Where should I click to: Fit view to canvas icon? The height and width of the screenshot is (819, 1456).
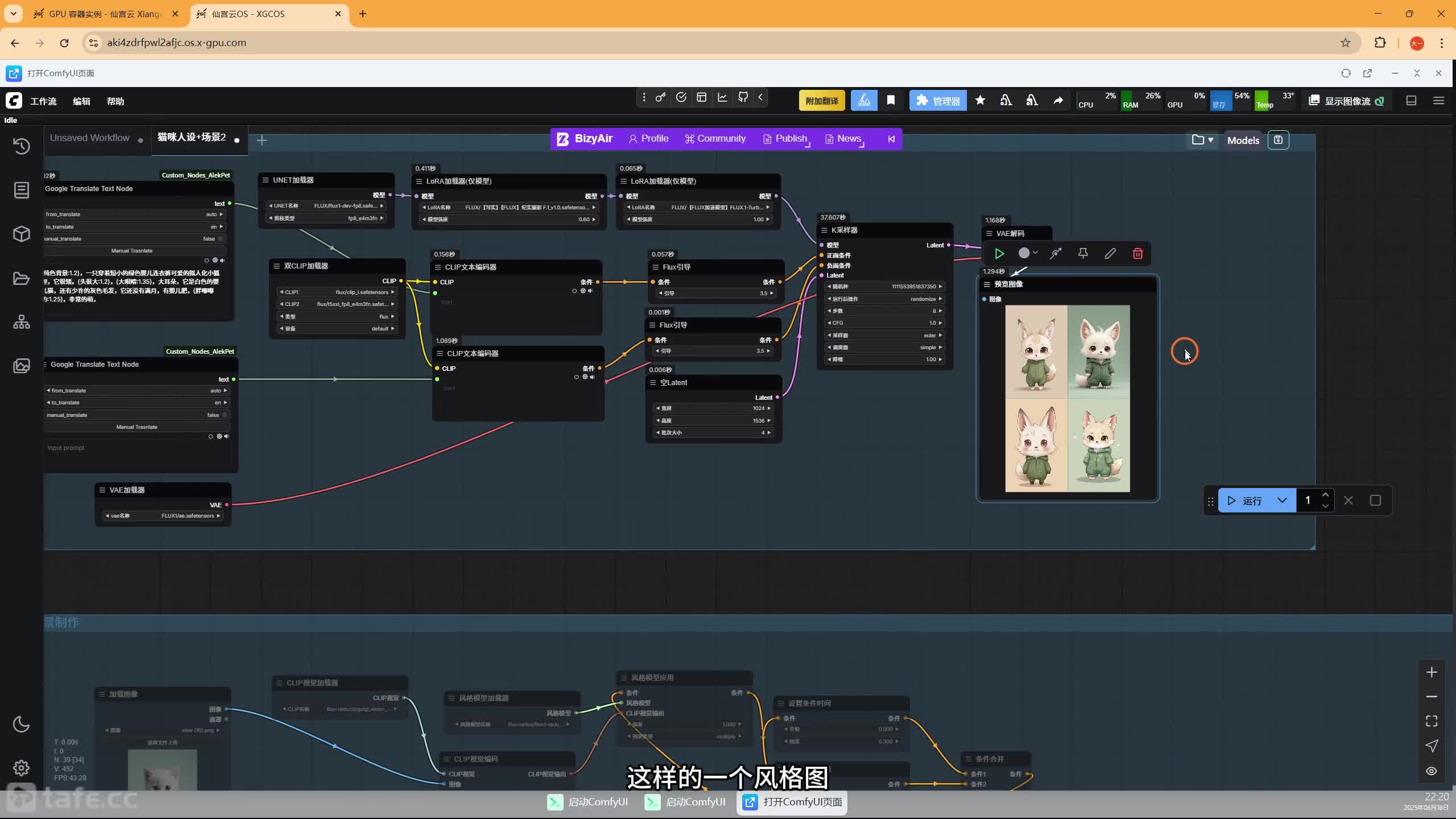click(1432, 721)
